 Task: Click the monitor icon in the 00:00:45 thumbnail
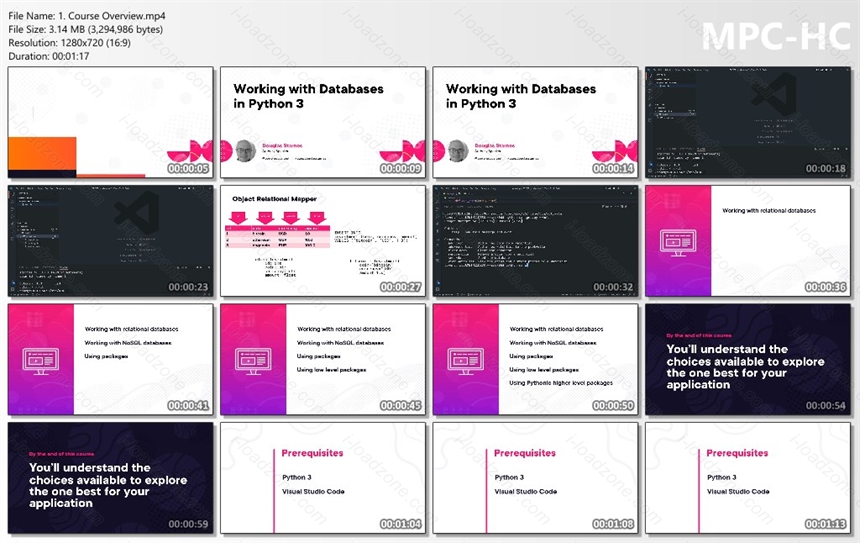(x=253, y=361)
